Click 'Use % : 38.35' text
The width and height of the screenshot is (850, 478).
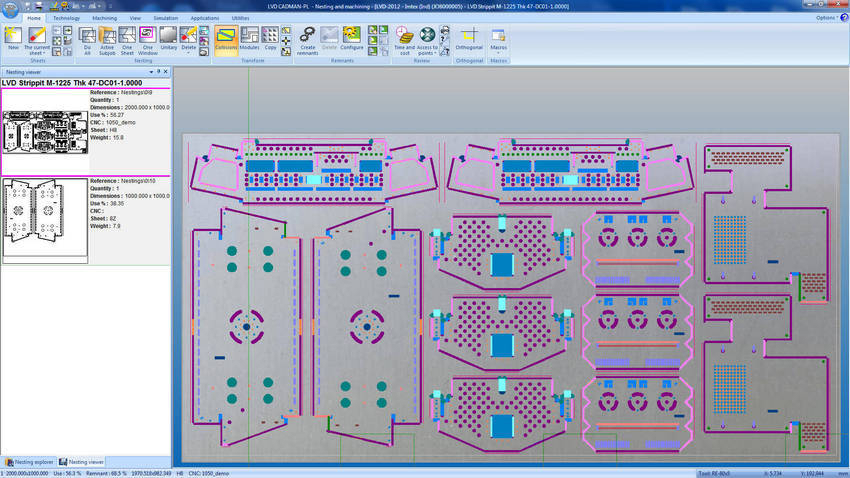pyautogui.click(x=107, y=203)
